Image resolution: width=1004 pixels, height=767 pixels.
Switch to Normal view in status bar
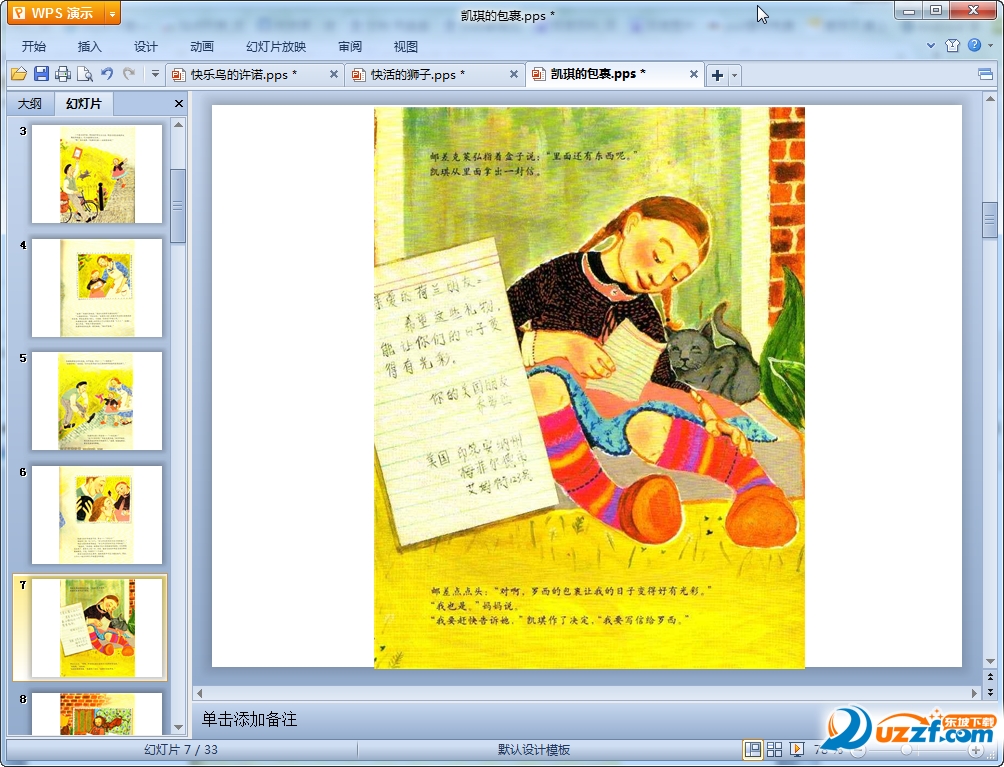coord(752,750)
